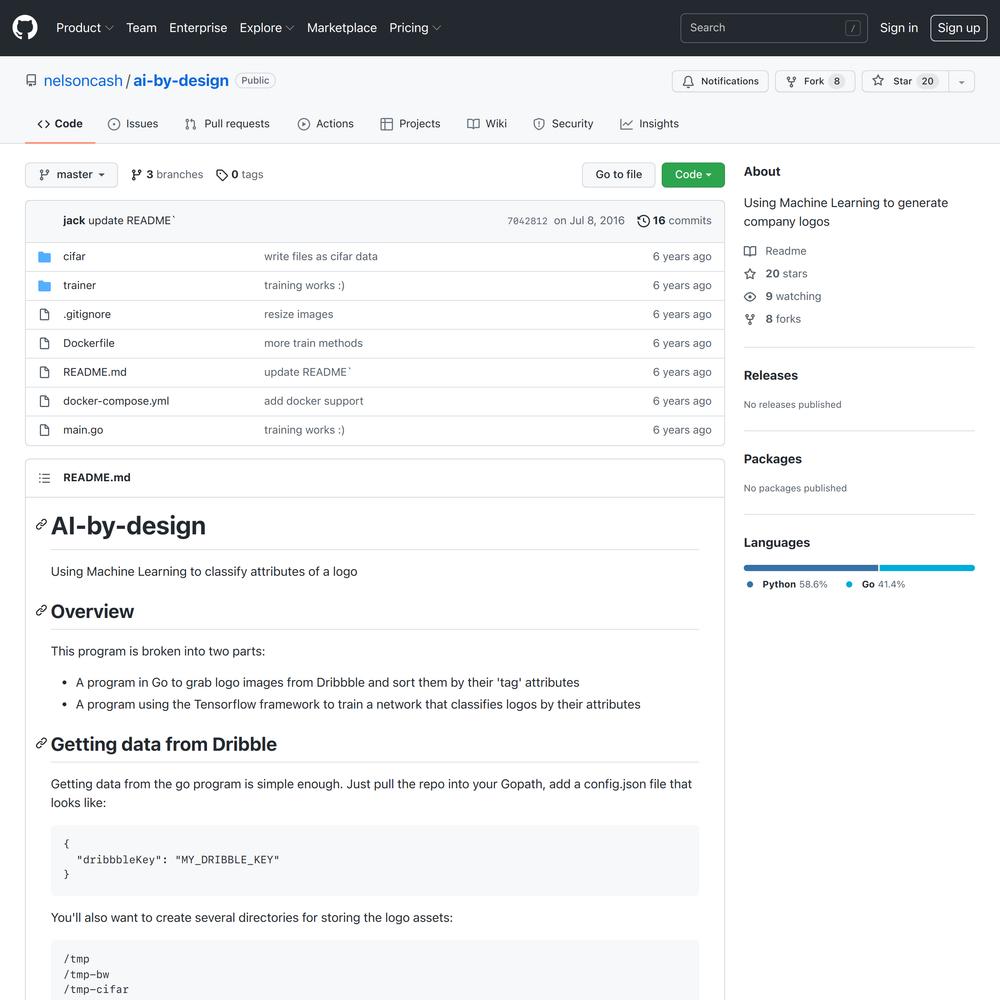The image size is (1000, 1000).
Task: Click the Sign in link
Action: [x=899, y=27]
